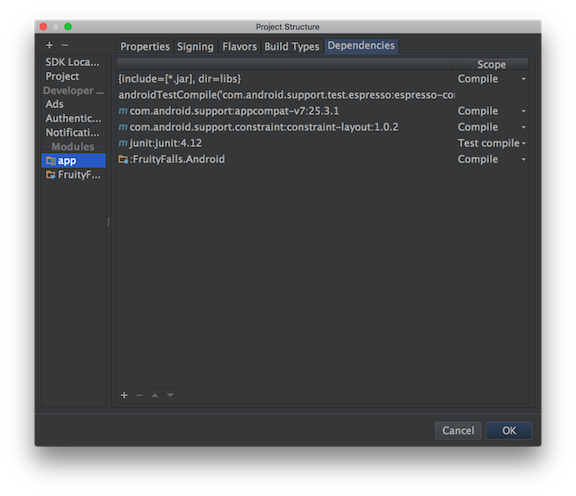
Task: Select the app module entry
Action: [x=73, y=161]
